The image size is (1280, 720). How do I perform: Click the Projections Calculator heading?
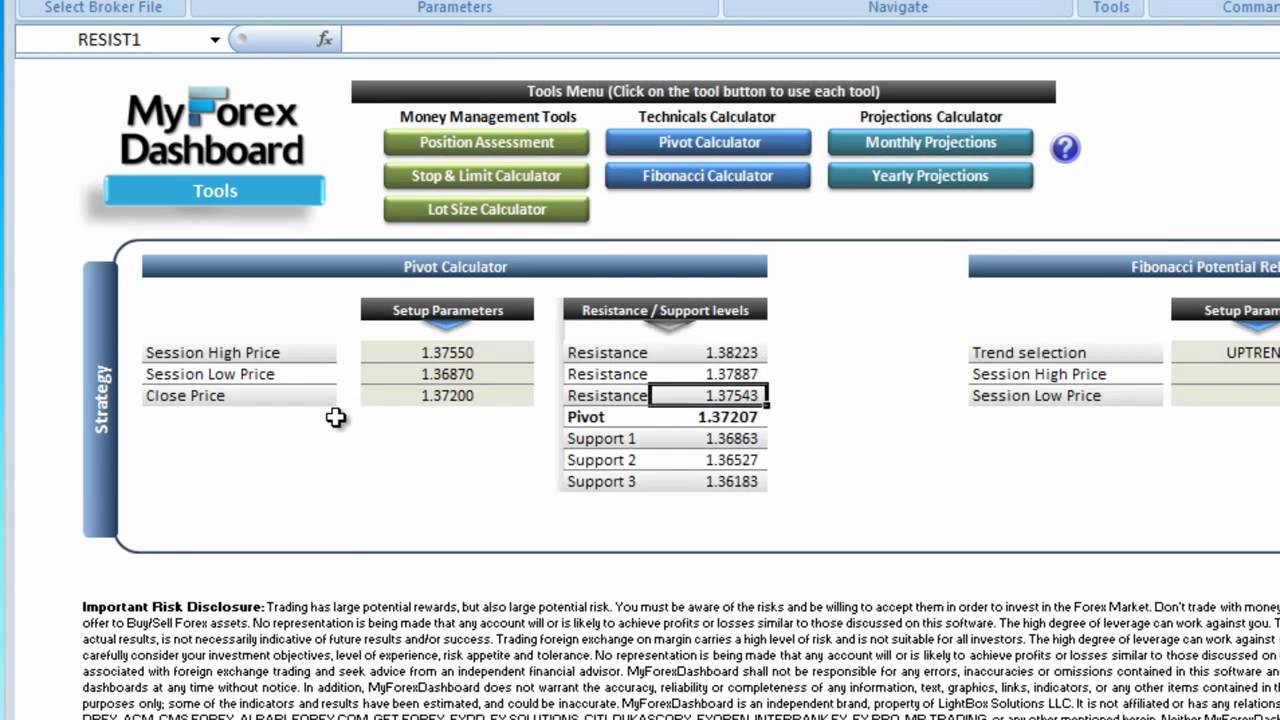[931, 117]
